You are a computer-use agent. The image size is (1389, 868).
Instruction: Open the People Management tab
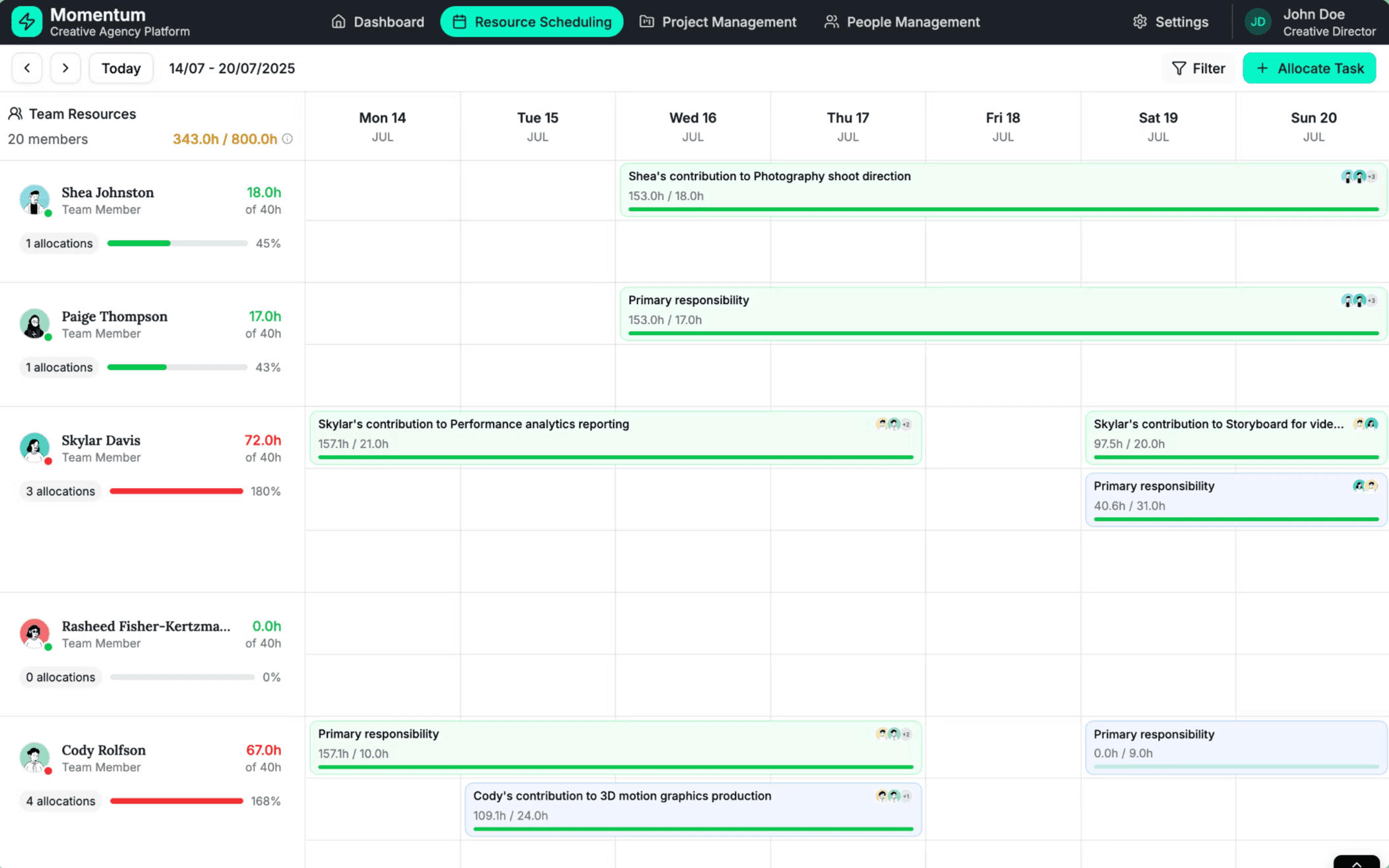click(902, 22)
